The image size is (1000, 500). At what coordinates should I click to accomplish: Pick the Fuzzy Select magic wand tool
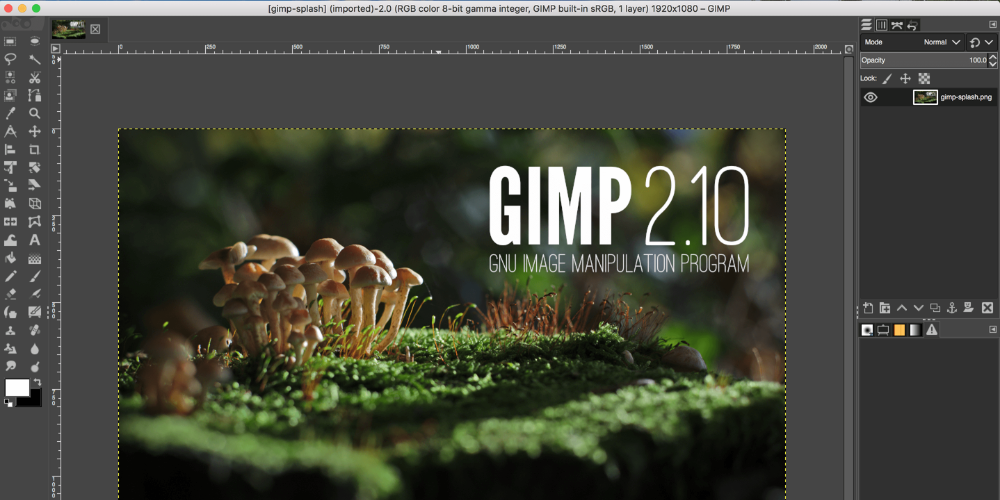34,59
